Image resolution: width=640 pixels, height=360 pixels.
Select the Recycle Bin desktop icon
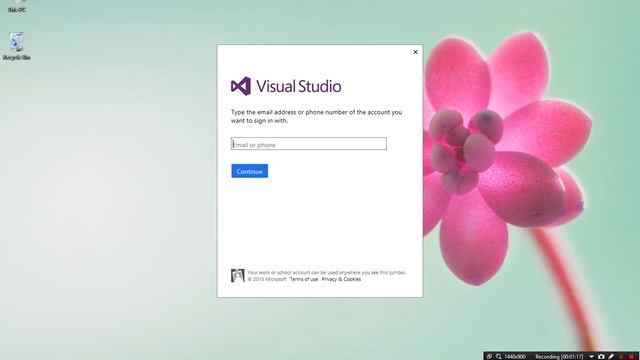(x=16, y=47)
